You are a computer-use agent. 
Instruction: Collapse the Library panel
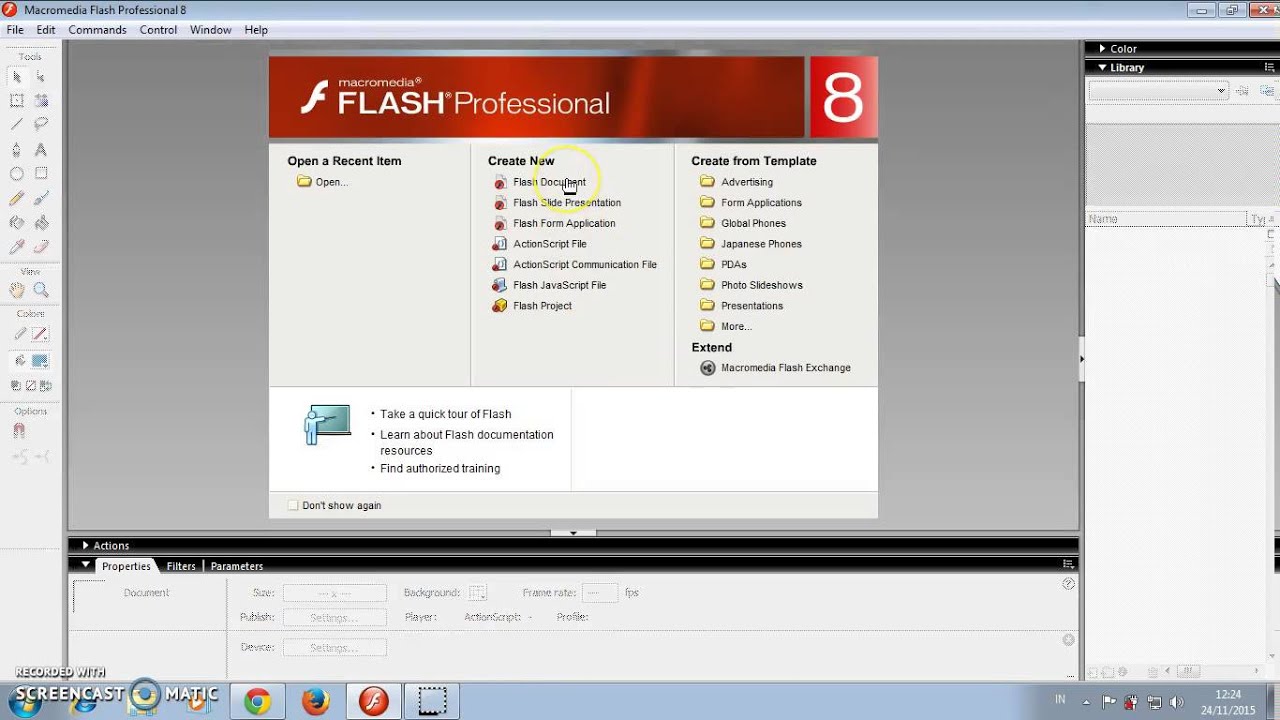1102,67
